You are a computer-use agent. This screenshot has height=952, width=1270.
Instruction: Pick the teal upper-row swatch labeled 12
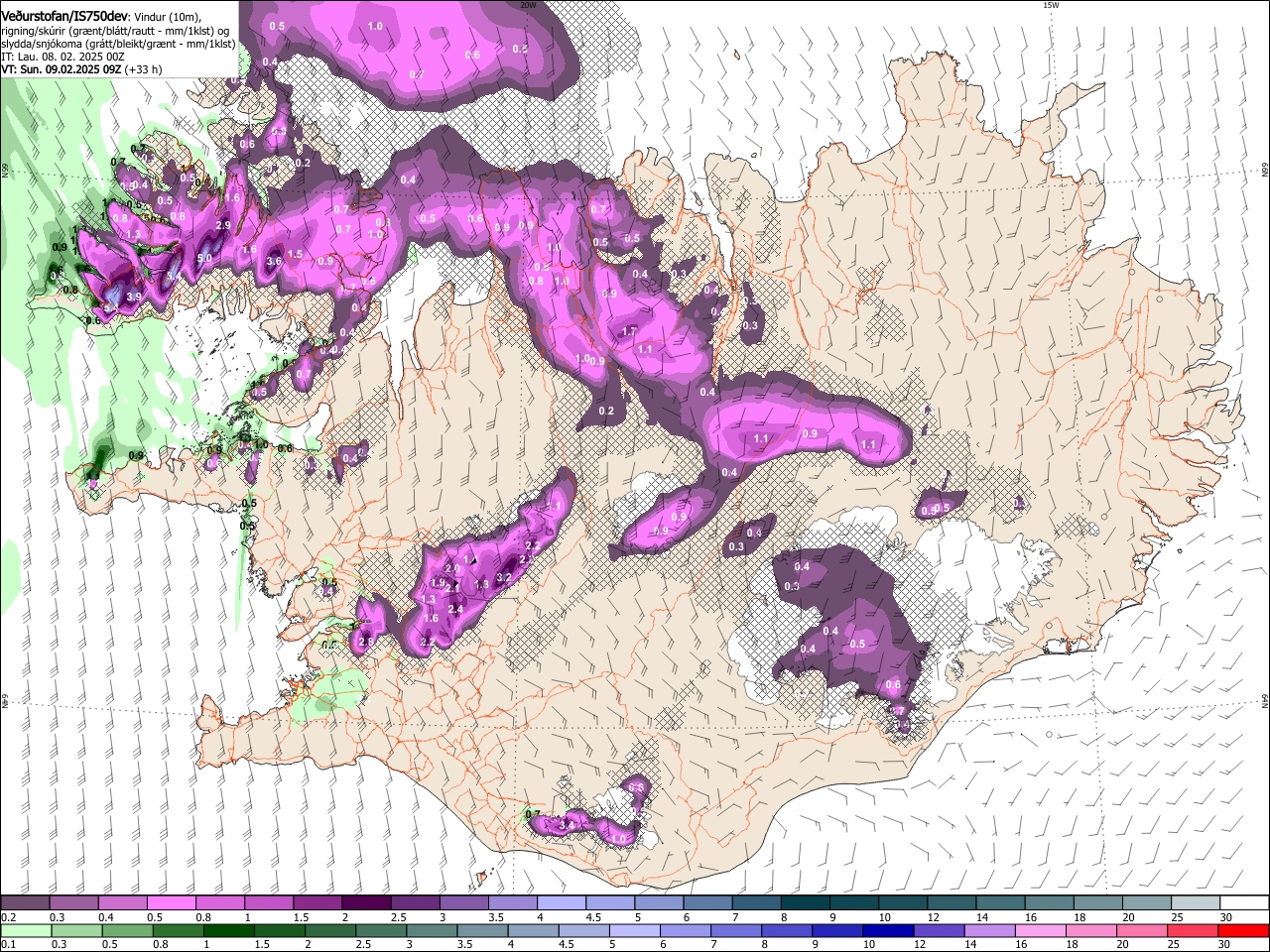pyautogui.click(x=952, y=903)
